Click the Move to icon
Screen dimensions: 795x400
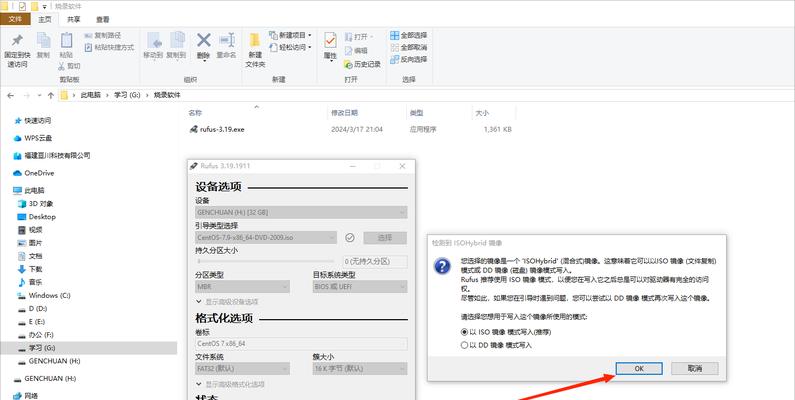point(154,41)
